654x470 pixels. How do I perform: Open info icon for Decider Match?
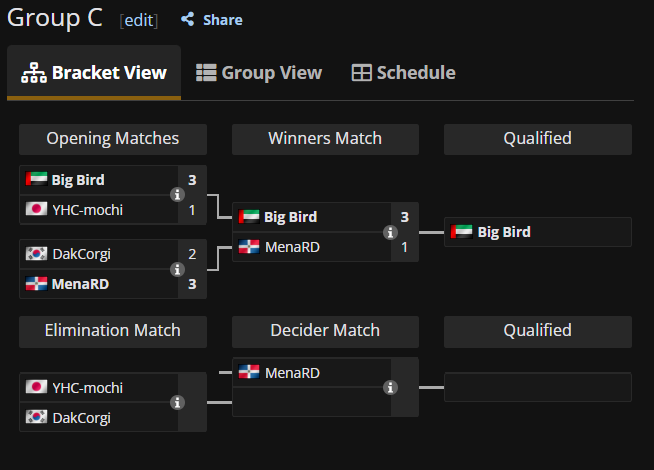click(390, 387)
